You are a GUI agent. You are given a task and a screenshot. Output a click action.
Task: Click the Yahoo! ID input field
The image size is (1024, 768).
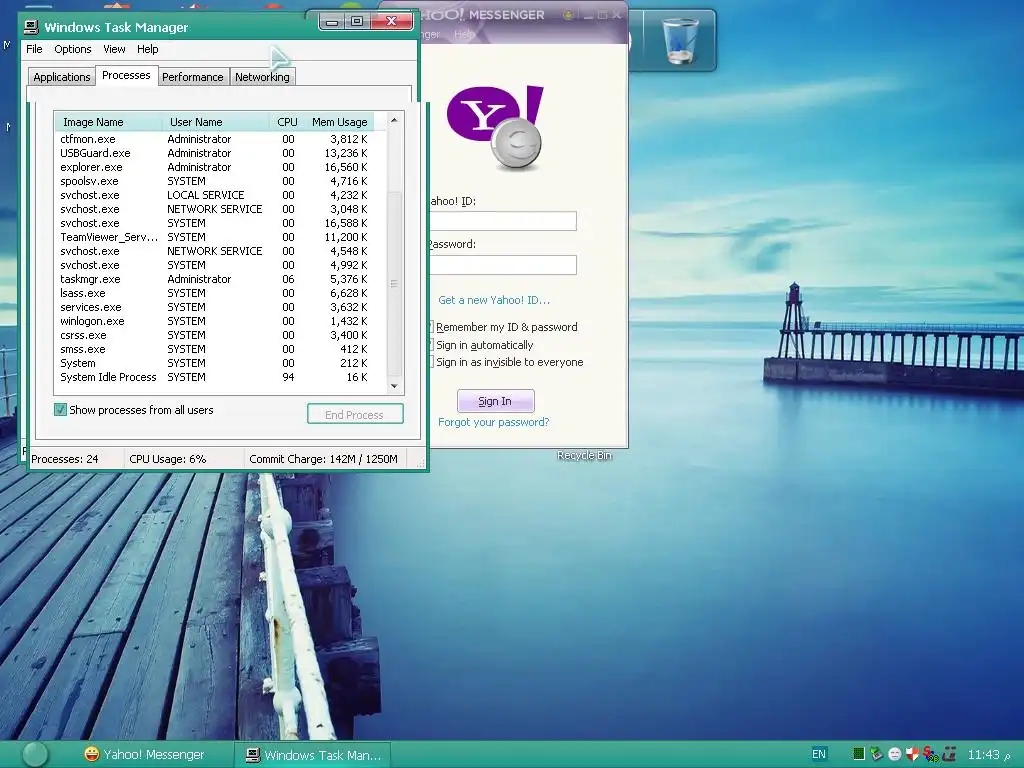[503, 221]
